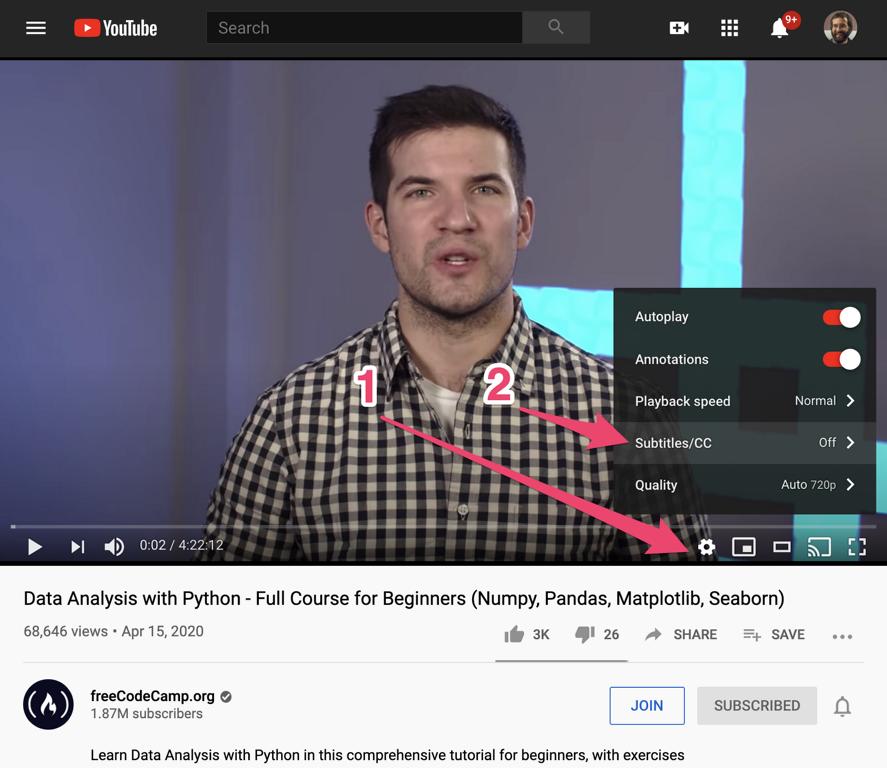Open the player settings gear
Image resolution: width=887 pixels, height=768 pixels.
coord(707,547)
